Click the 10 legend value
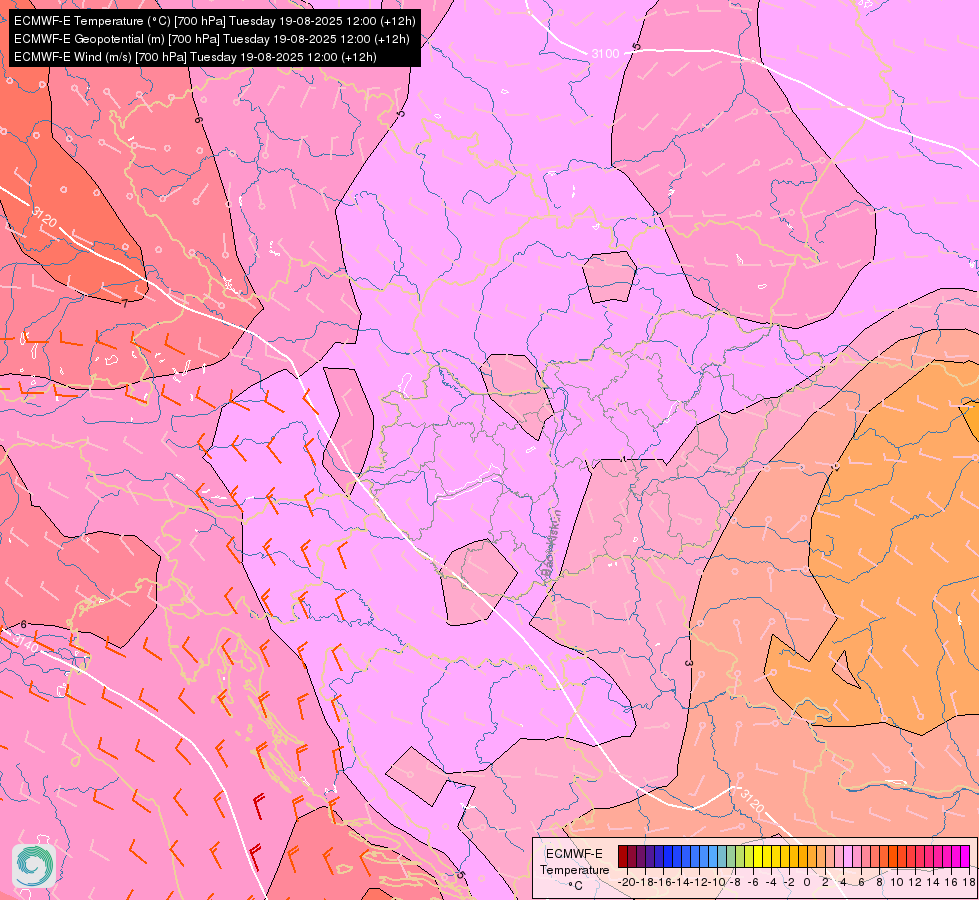 coord(897,882)
